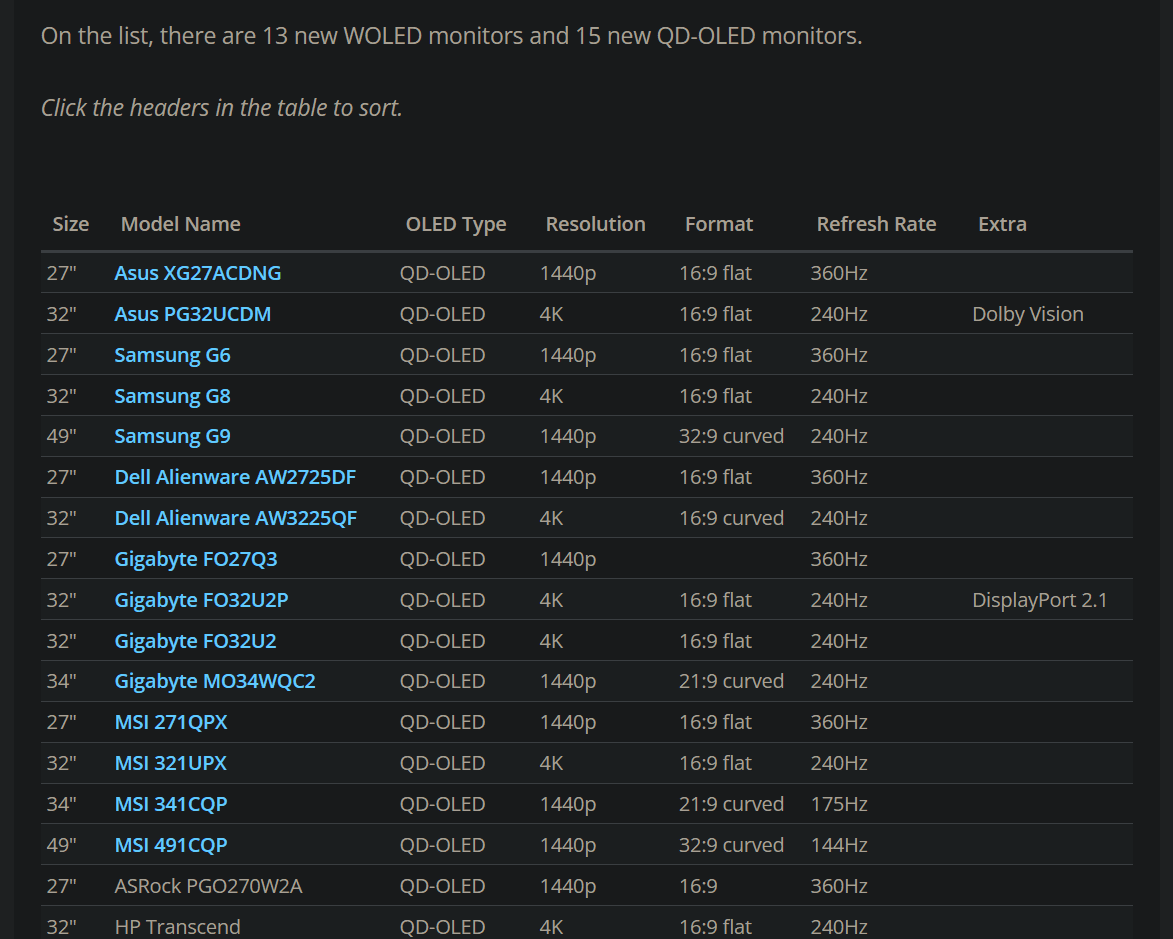This screenshot has width=1173, height=939.
Task: Sort by Format column header
Action: coord(718,224)
